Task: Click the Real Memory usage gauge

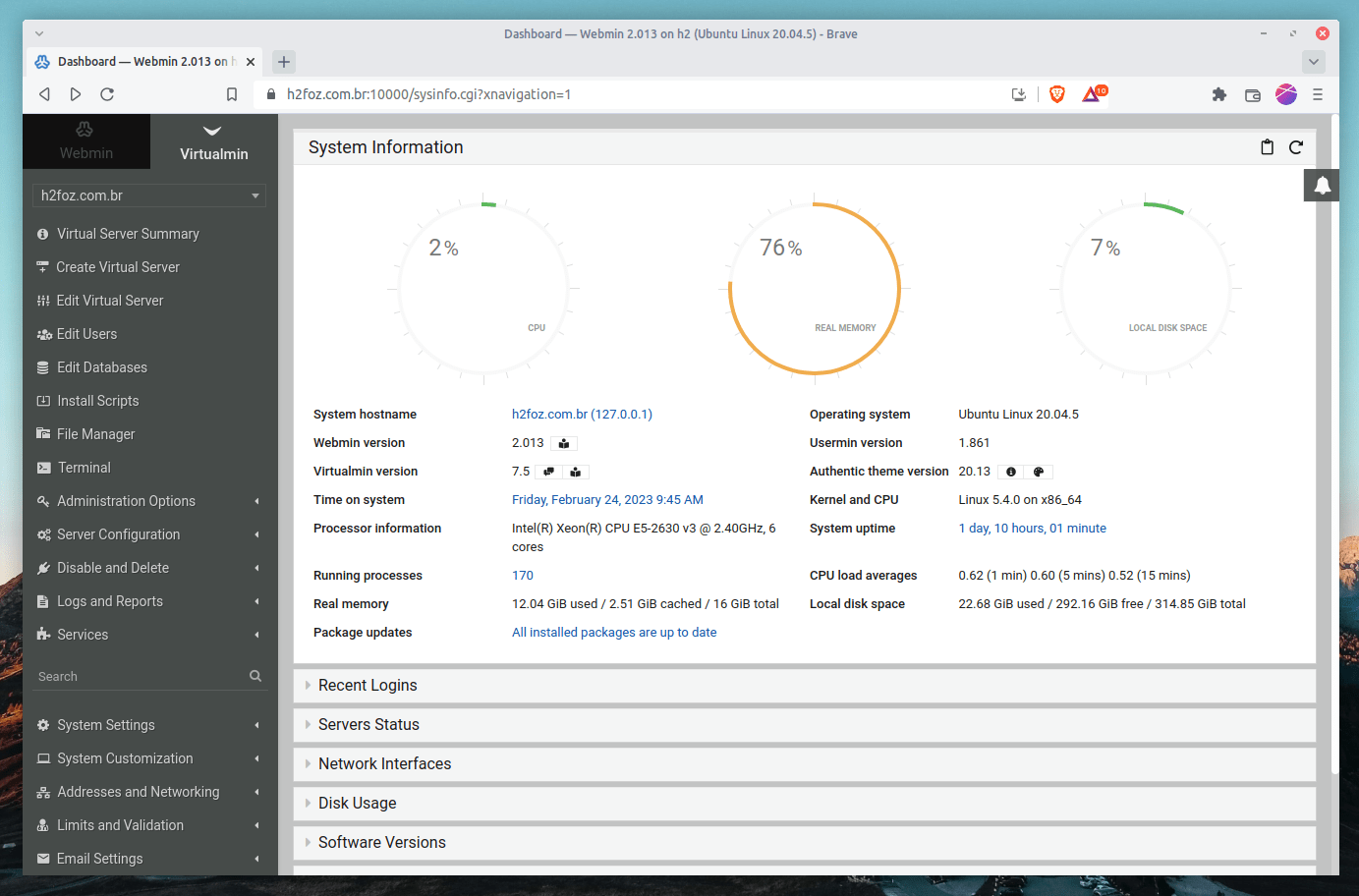Action: (x=815, y=288)
